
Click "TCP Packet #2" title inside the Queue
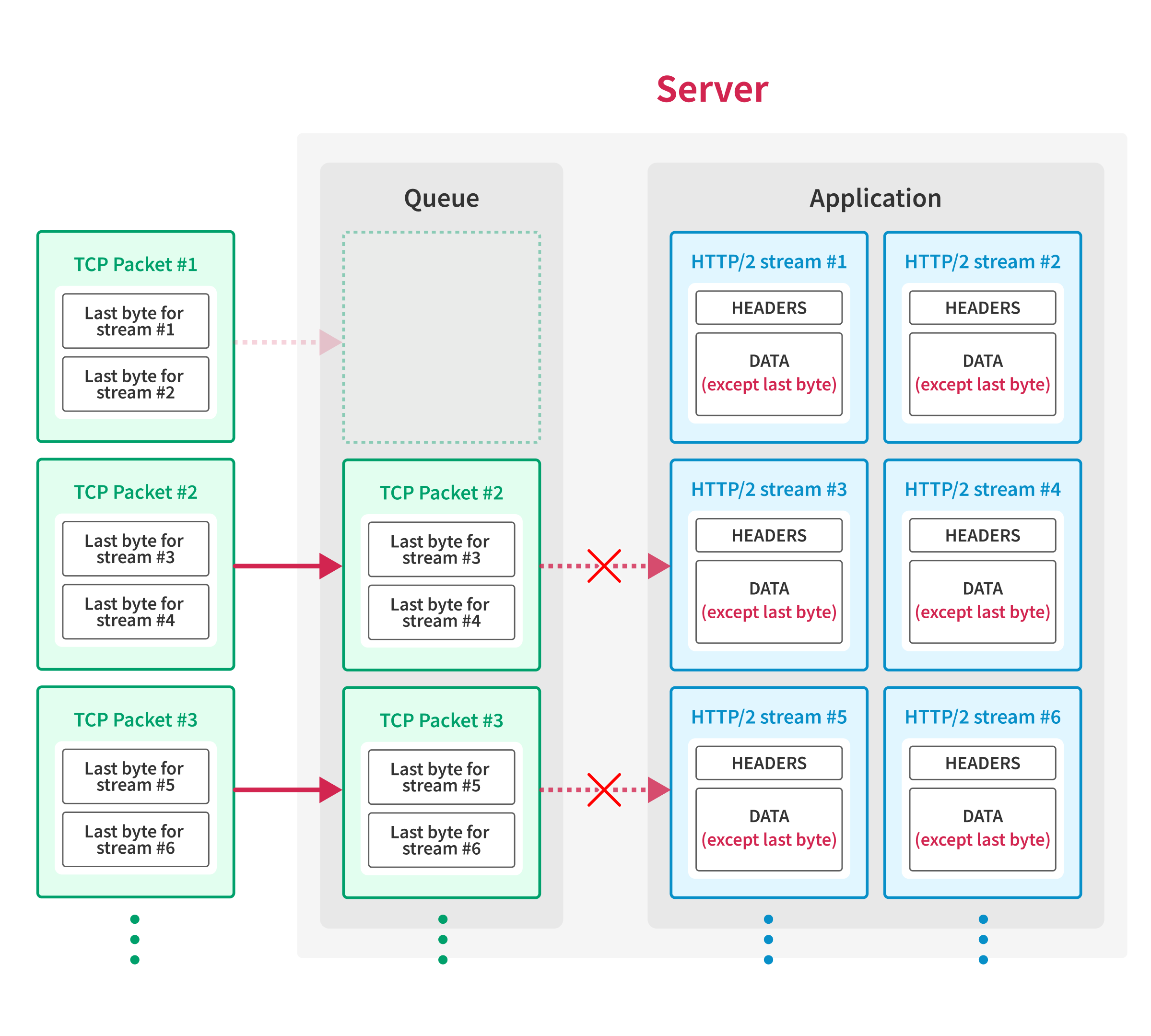pos(441,493)
